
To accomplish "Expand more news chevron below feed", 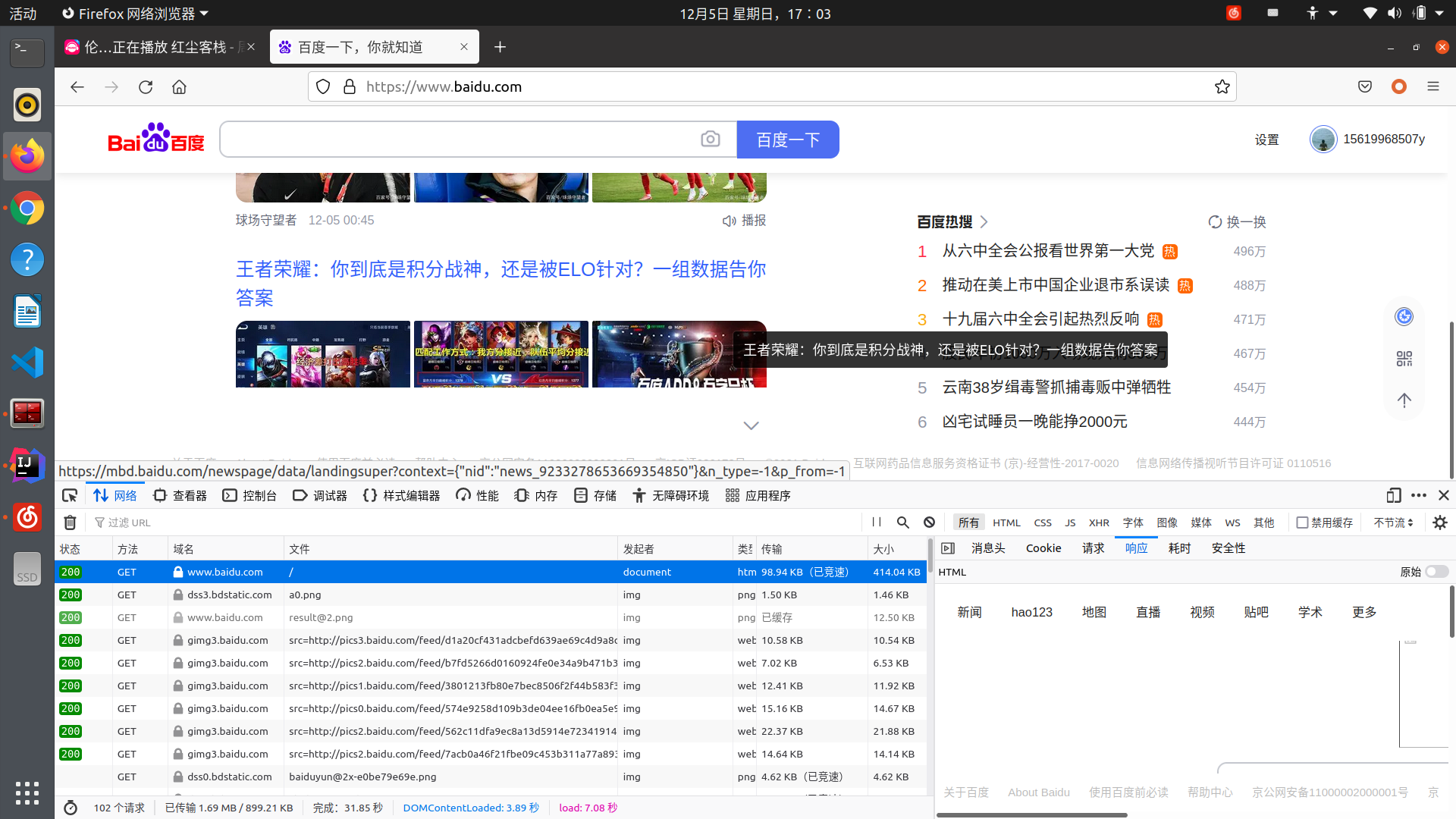I will coord(751,425).
